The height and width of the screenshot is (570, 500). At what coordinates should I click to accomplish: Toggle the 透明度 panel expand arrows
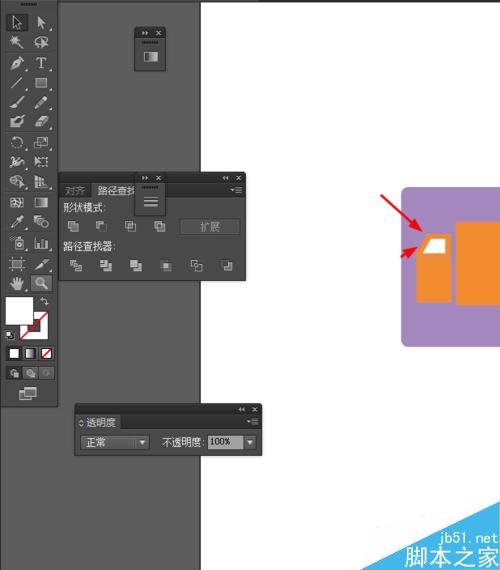pyautogui.click(x=81, y=423)
